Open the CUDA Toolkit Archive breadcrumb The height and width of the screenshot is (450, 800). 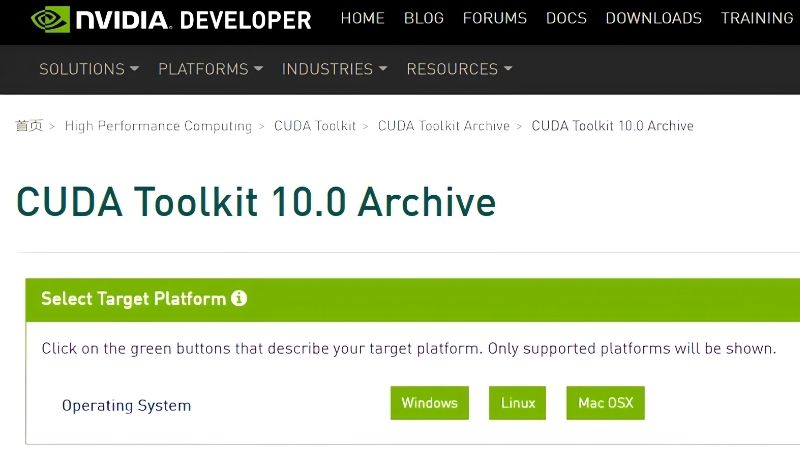pyautogui.click(x=443, y=126)
